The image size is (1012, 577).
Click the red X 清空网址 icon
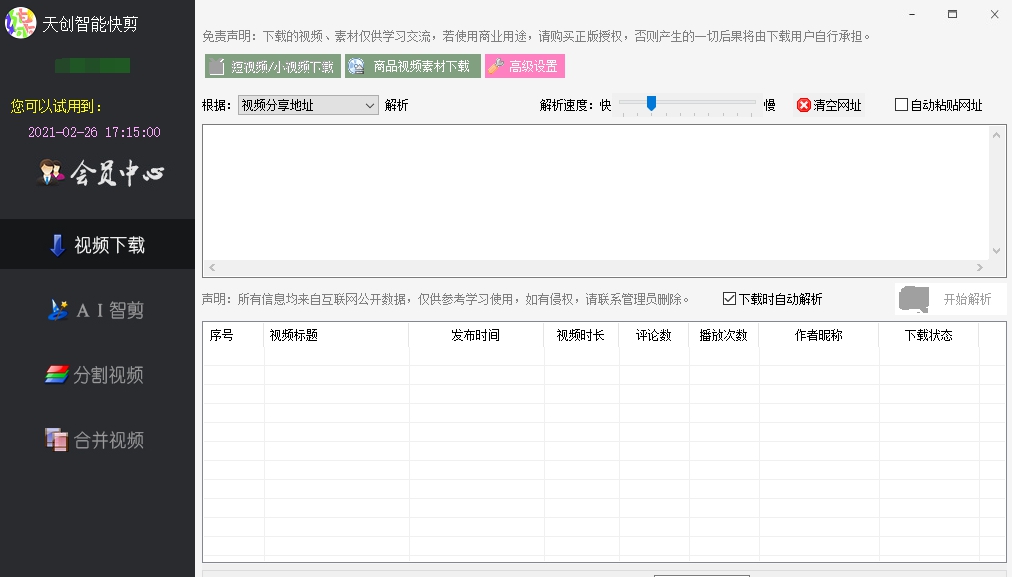[x=803, y=105]
